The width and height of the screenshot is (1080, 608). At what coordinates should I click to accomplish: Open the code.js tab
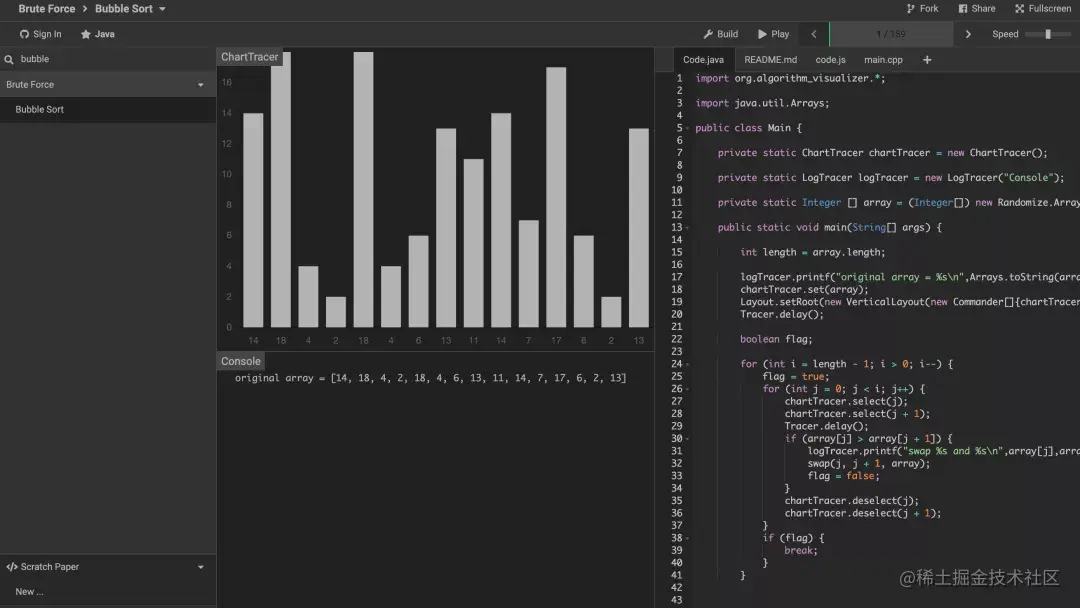click(x=830, y=60)
